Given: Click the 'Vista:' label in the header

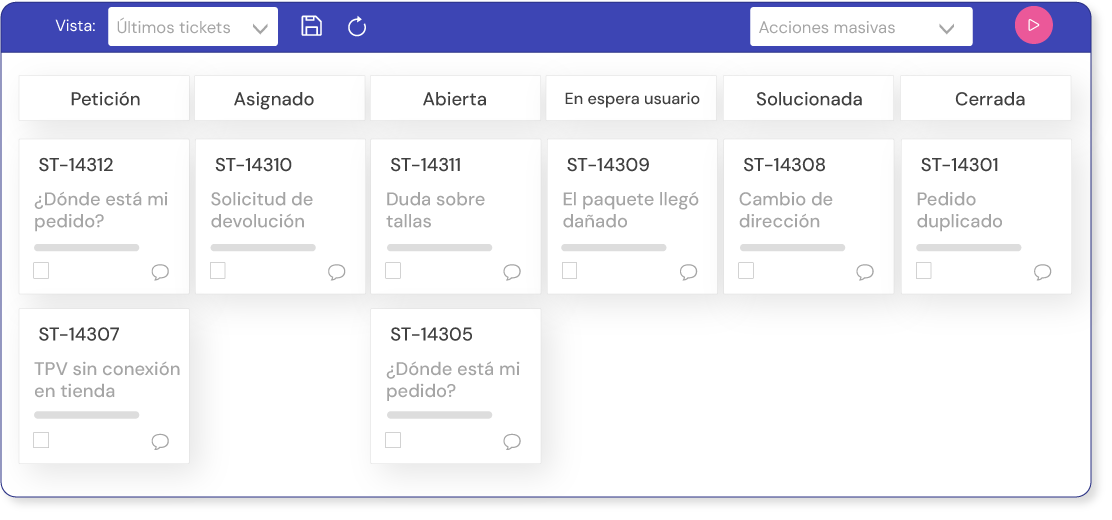Looking at the screenshot, I should point(75,26).
